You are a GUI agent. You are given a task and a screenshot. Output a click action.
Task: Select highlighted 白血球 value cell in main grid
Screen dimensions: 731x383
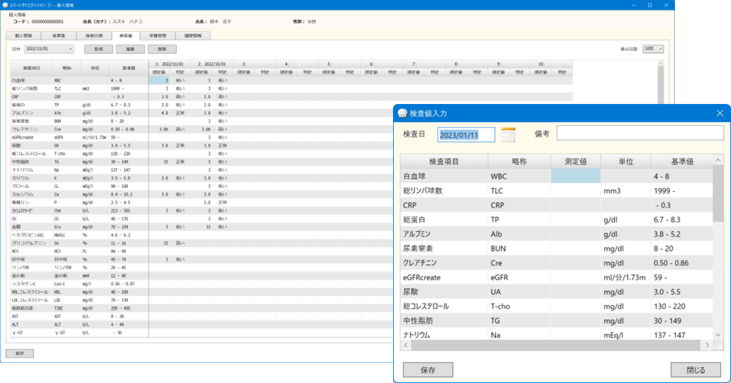tap(159, 81)
